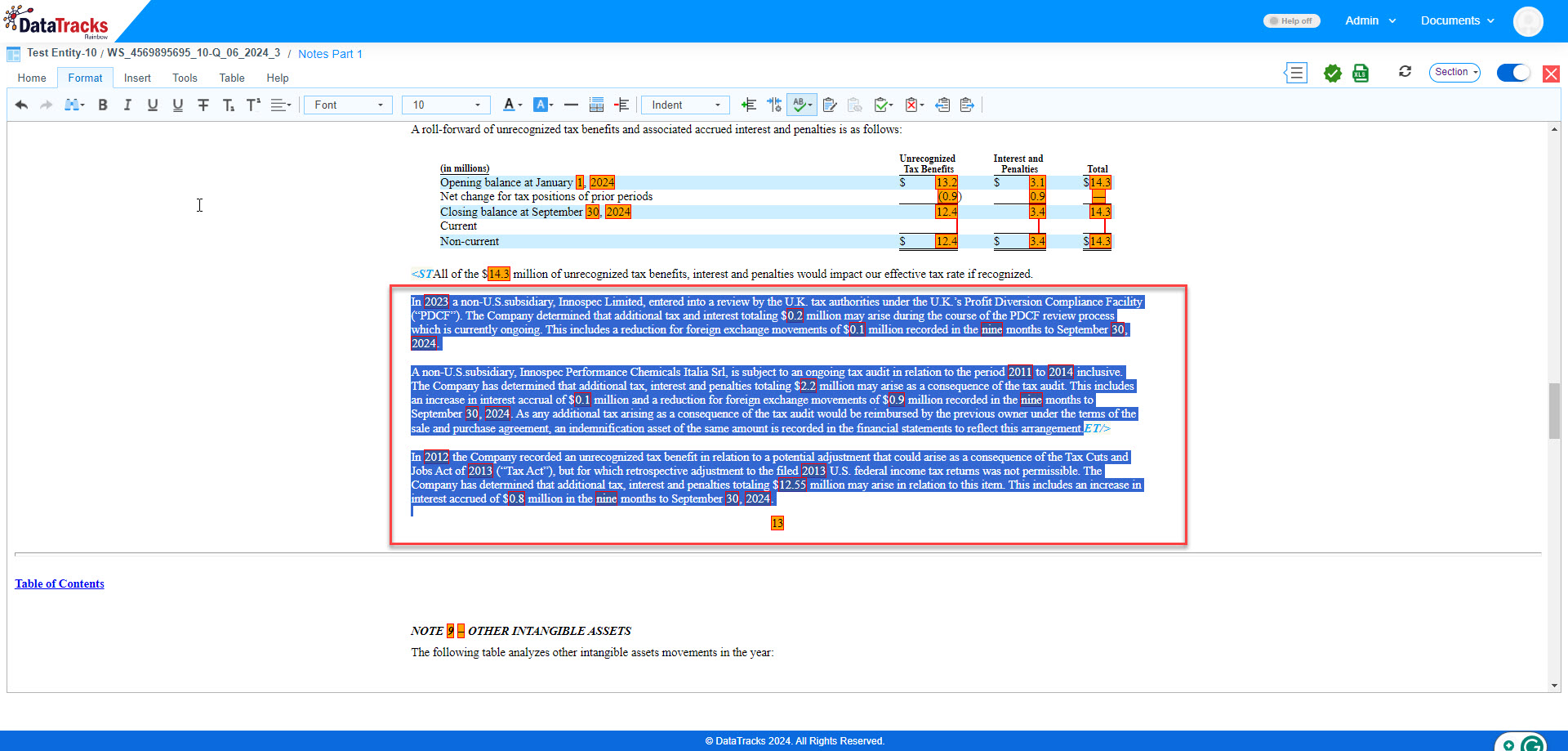Open the font size dropdown showing 10
Image resolution: width=1568 pixels, height=751 pixels.
[x=446, y=105]
